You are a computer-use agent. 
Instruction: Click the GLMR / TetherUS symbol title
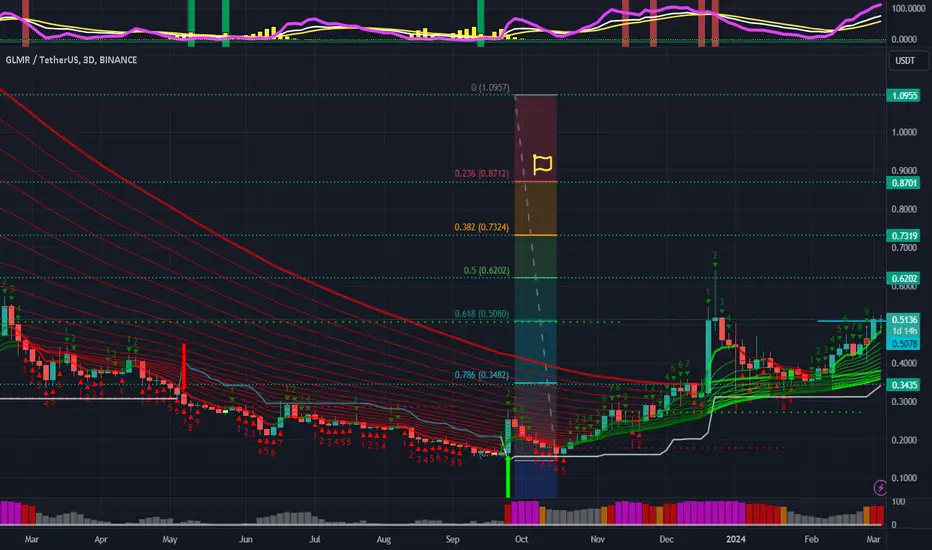pos(71,60)
